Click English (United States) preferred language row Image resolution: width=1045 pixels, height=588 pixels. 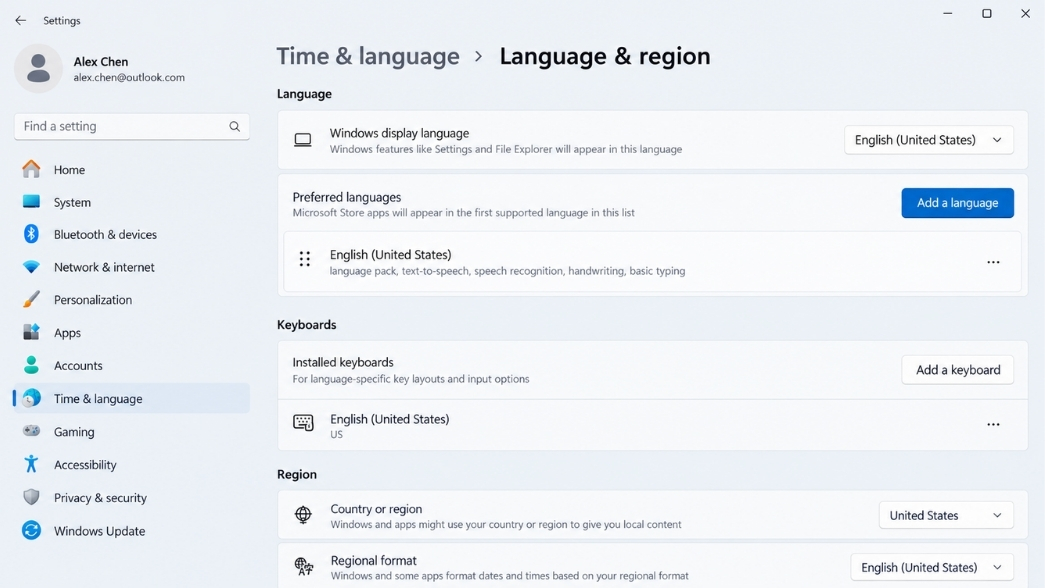tap(652, 262)
